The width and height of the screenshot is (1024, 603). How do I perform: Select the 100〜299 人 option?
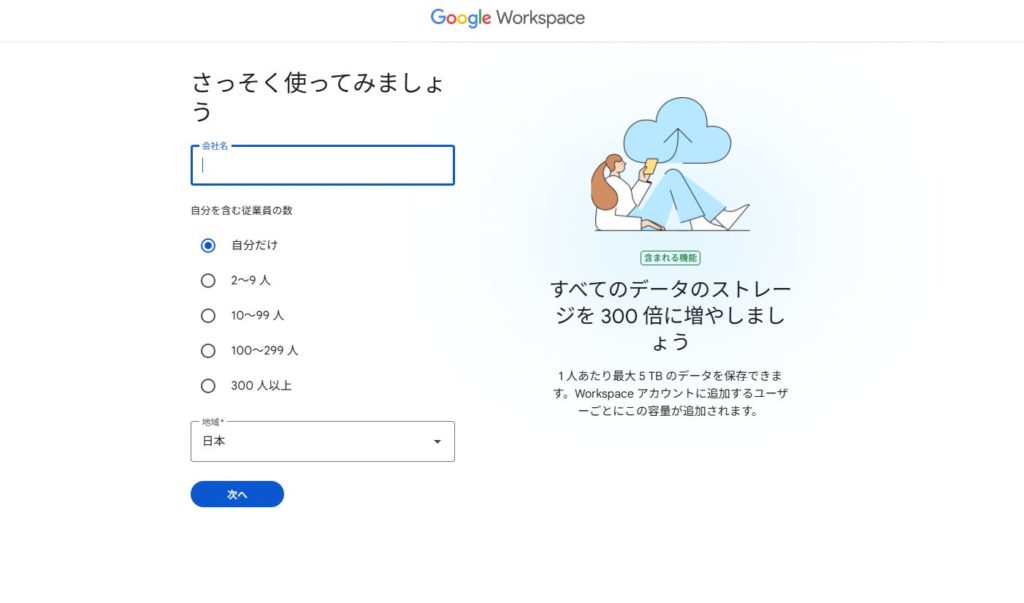point(208,350)
